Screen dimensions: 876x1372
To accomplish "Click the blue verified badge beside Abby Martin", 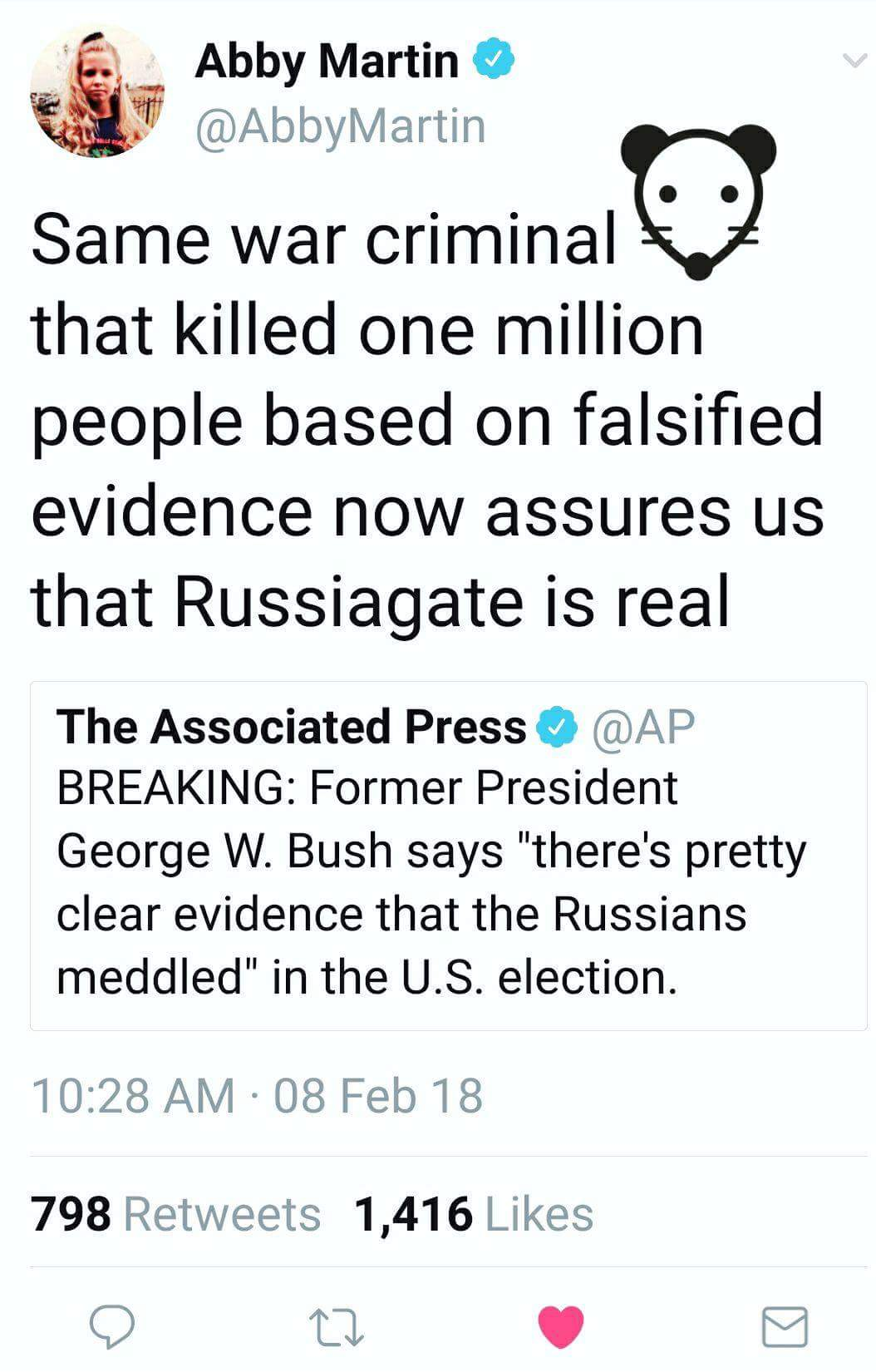I will click(x=495, y=61).
